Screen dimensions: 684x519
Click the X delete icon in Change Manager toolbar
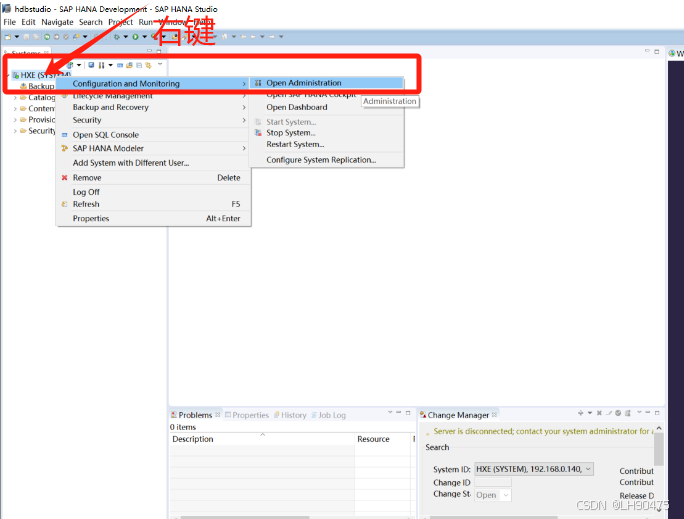pos(599,413)
